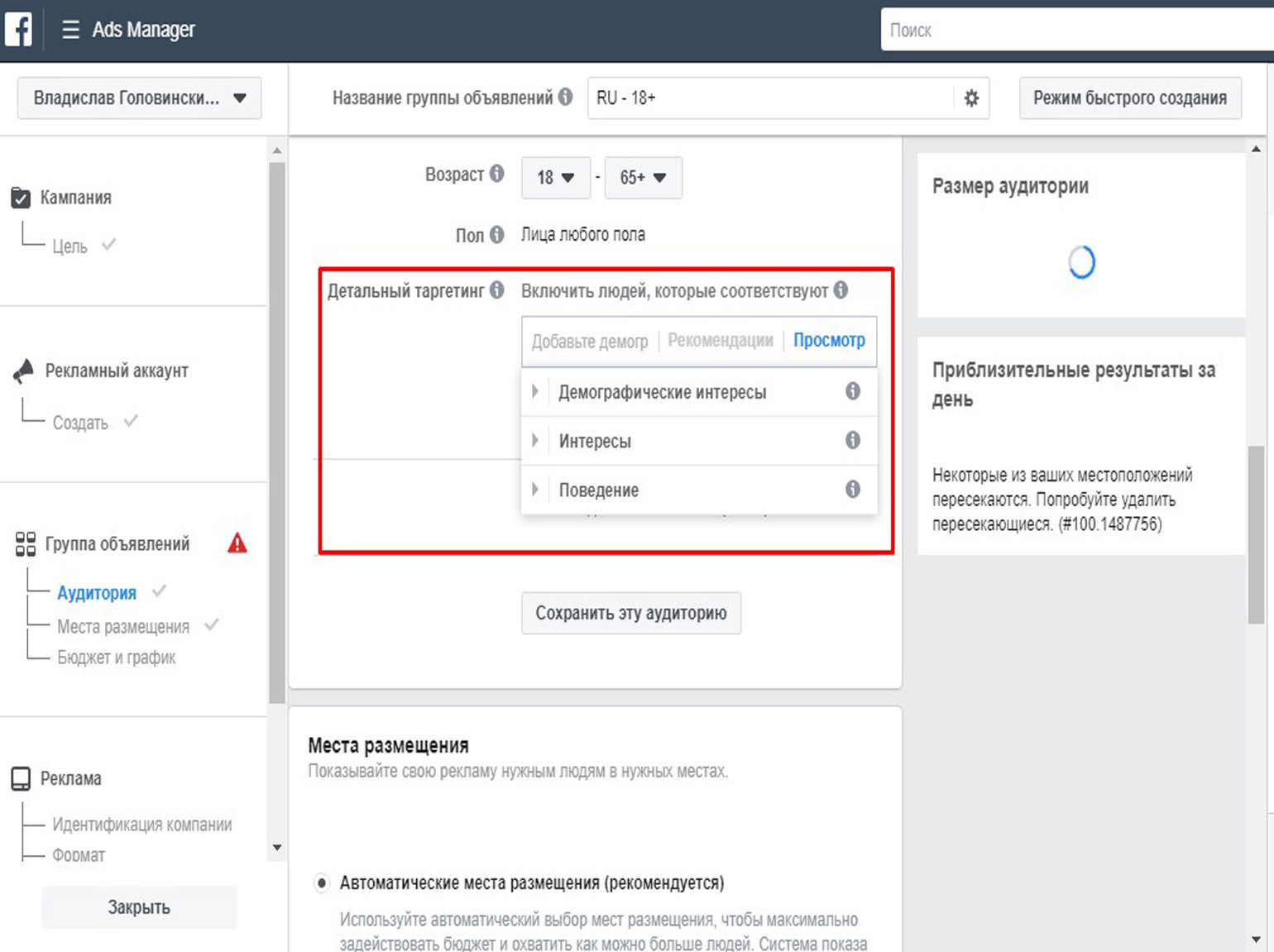The image size is (1274, 952).
Task: Switch to the Рекомендации tab
Action: [720, 341]
